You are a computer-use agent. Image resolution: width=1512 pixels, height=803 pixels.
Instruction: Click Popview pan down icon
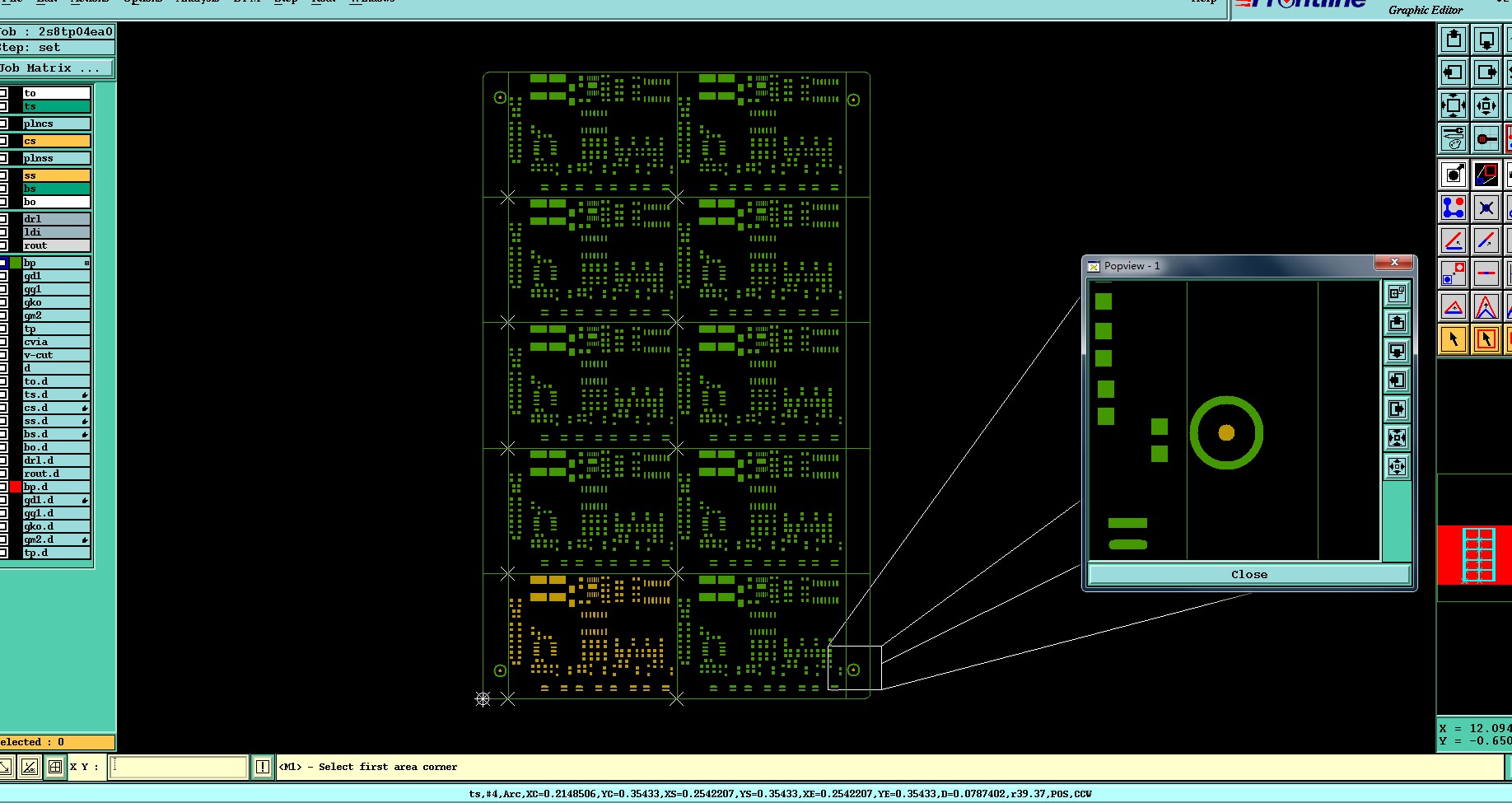point(1397,351)
